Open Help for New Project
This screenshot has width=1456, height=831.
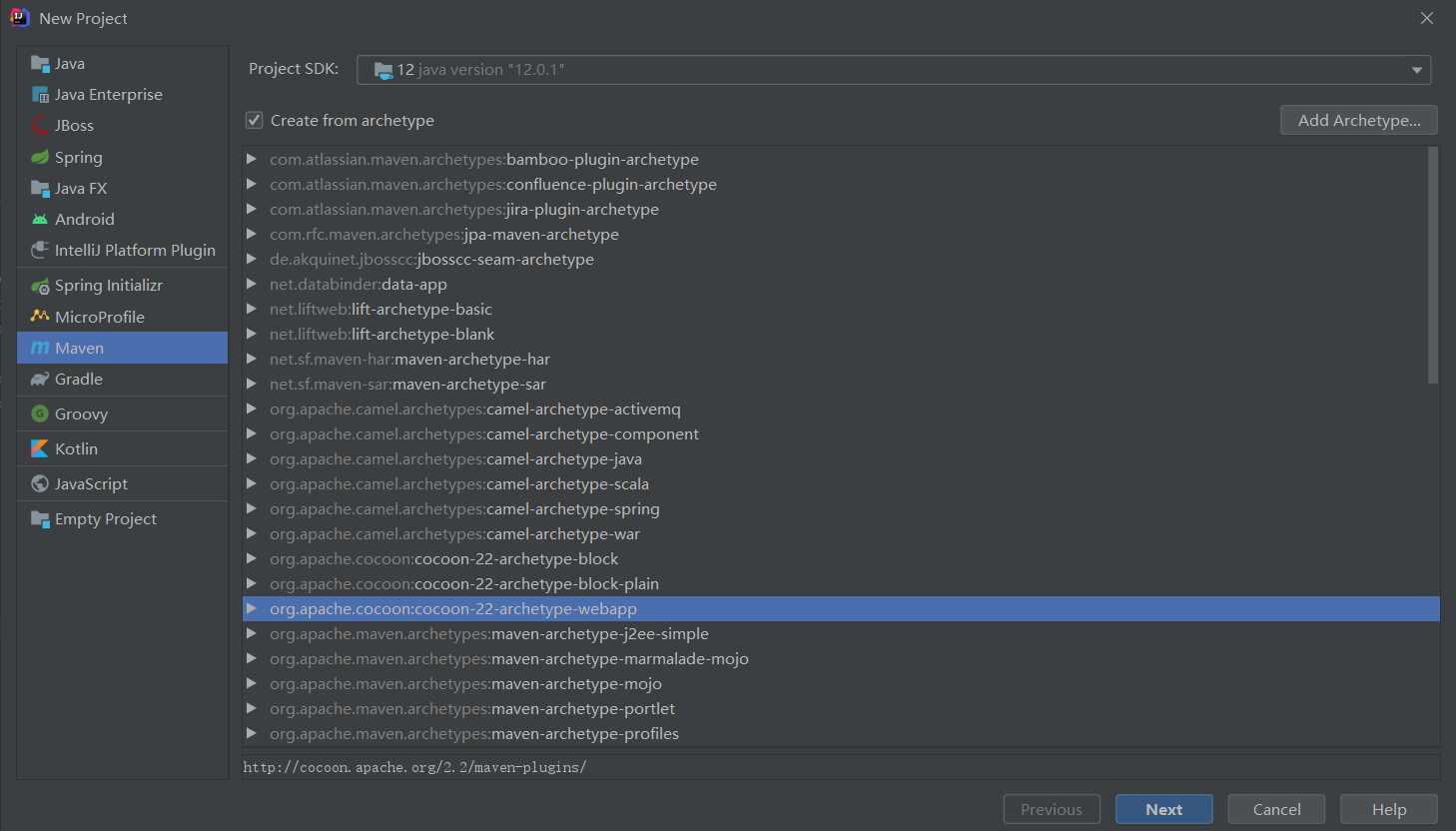1388,809
